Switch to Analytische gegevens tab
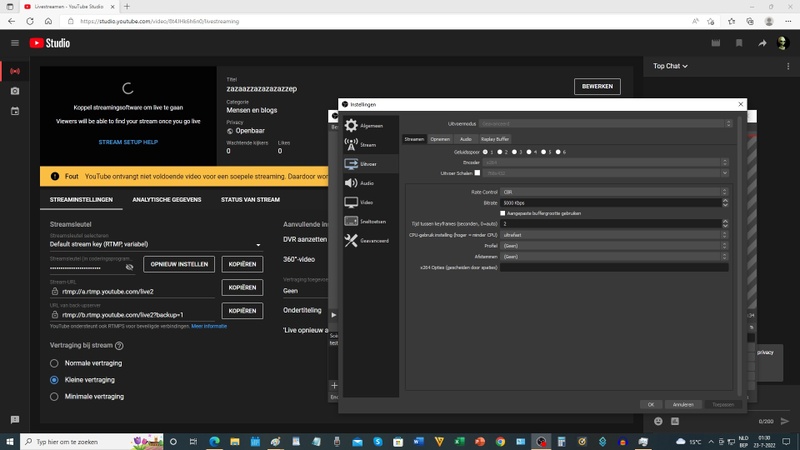 tap(166, 200)
